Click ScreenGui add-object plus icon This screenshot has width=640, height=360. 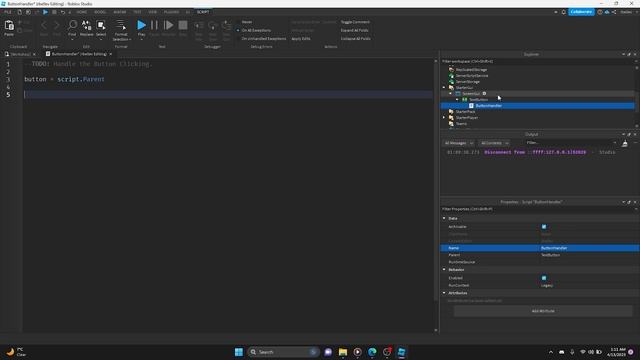point(484,93)
